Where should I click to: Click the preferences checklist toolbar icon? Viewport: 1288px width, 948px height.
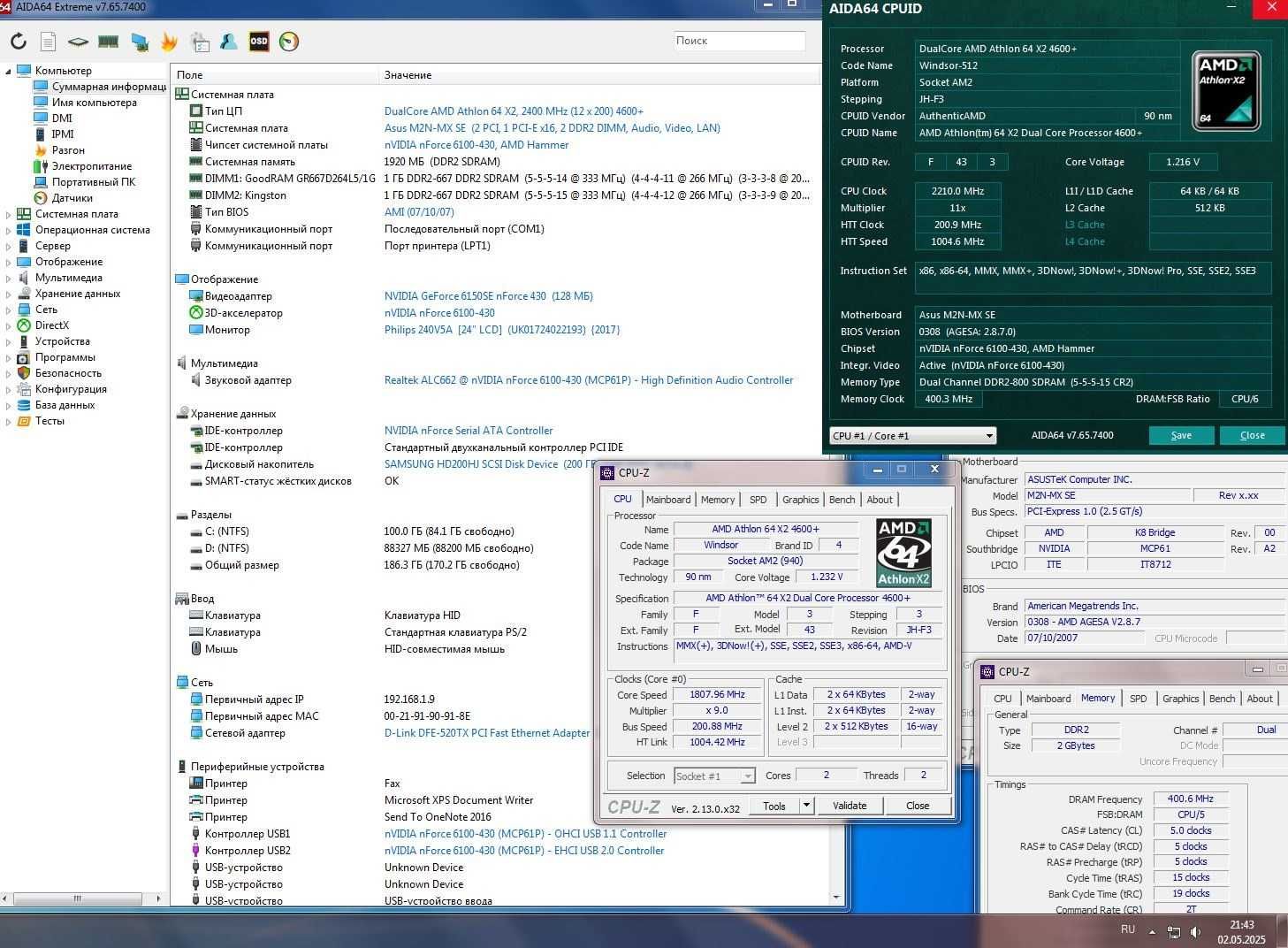(200, 42)
